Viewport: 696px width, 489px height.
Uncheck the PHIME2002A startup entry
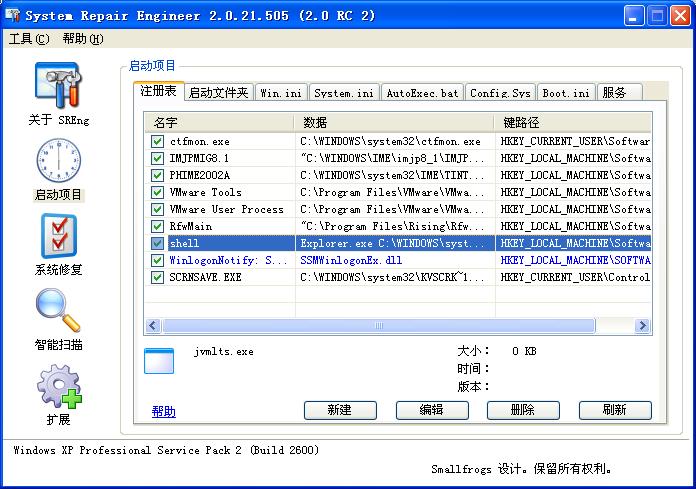point(157,175)
